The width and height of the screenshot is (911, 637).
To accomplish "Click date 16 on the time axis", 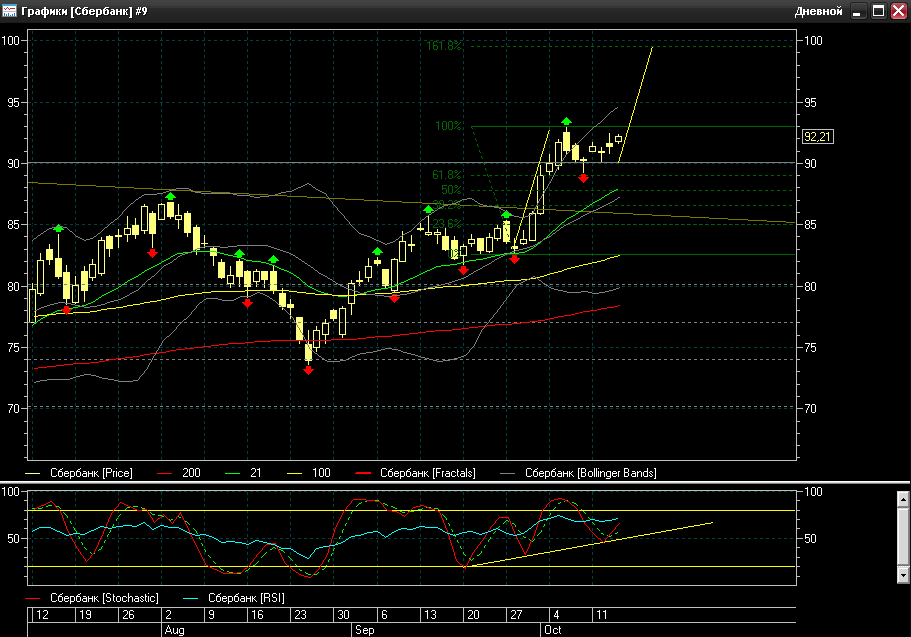I will 257,615.
